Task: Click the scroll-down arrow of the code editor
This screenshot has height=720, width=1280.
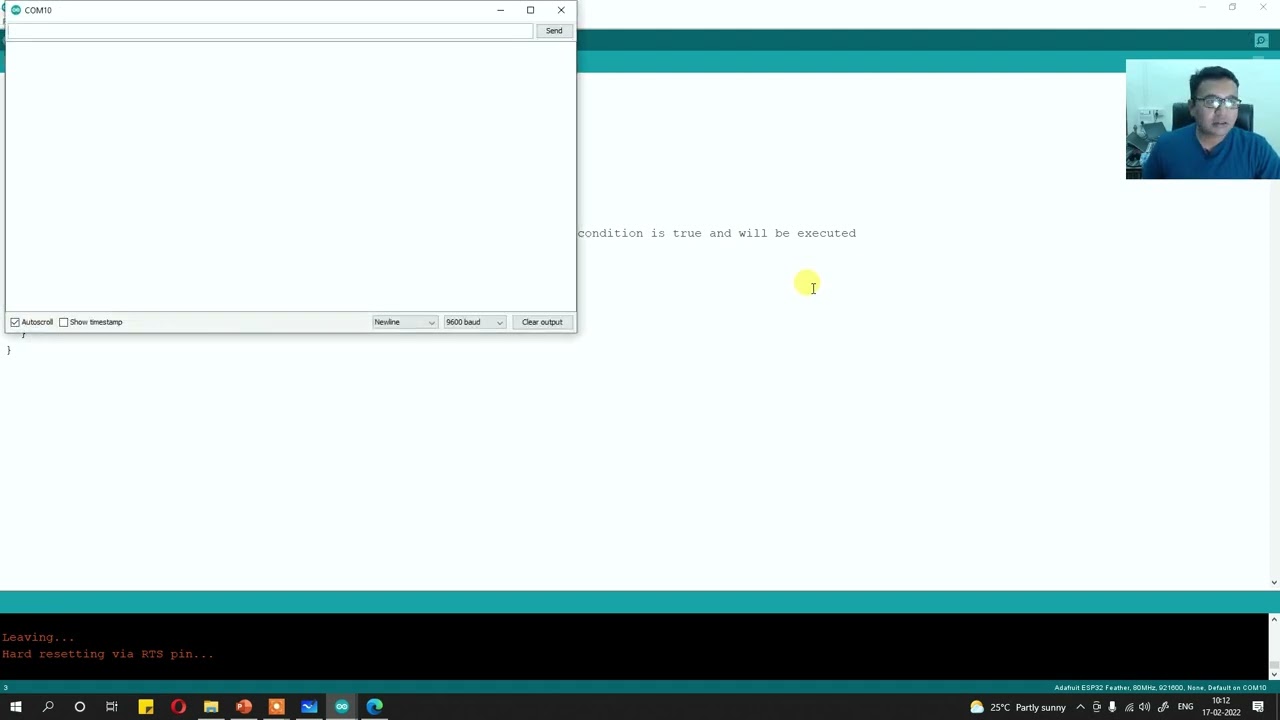Action: click(1274, 582)
